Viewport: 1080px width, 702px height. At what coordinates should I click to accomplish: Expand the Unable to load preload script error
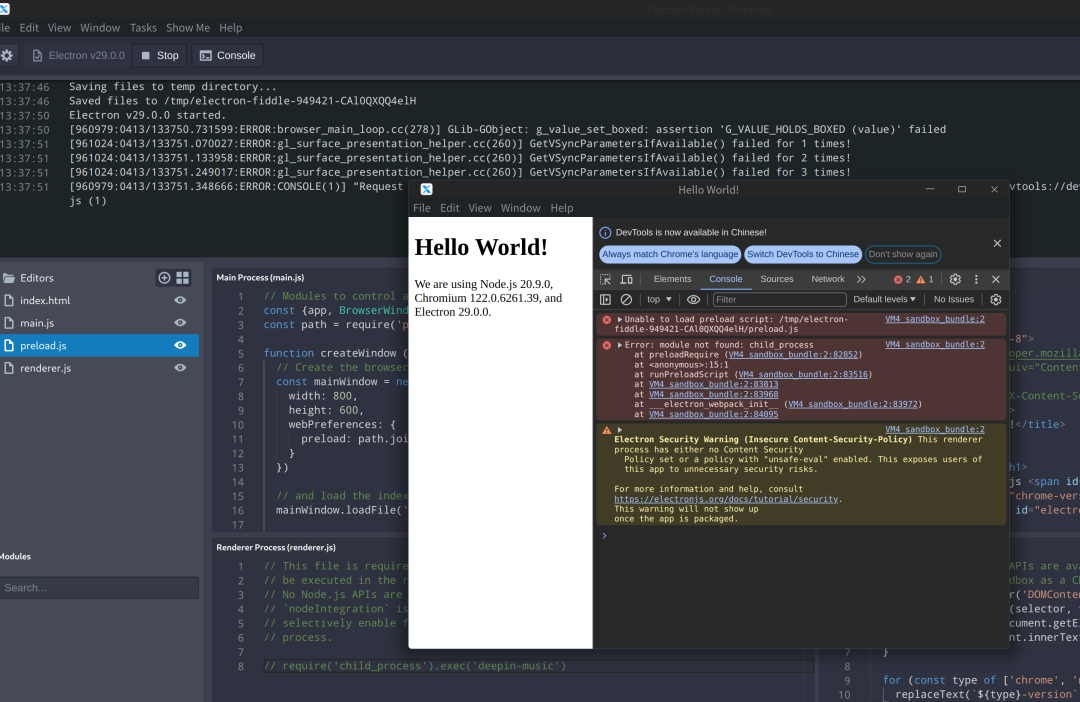[x=620, y=320]
